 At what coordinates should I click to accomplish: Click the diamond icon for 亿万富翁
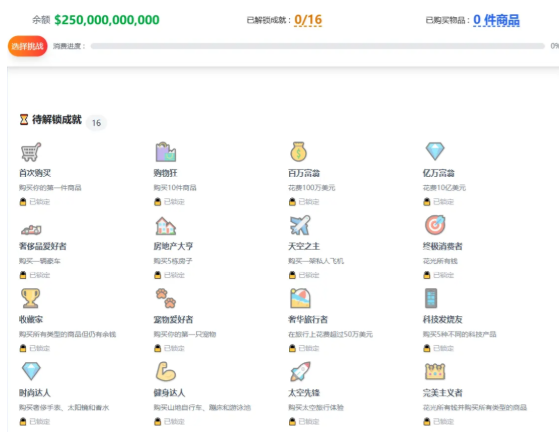coord(435,151)
